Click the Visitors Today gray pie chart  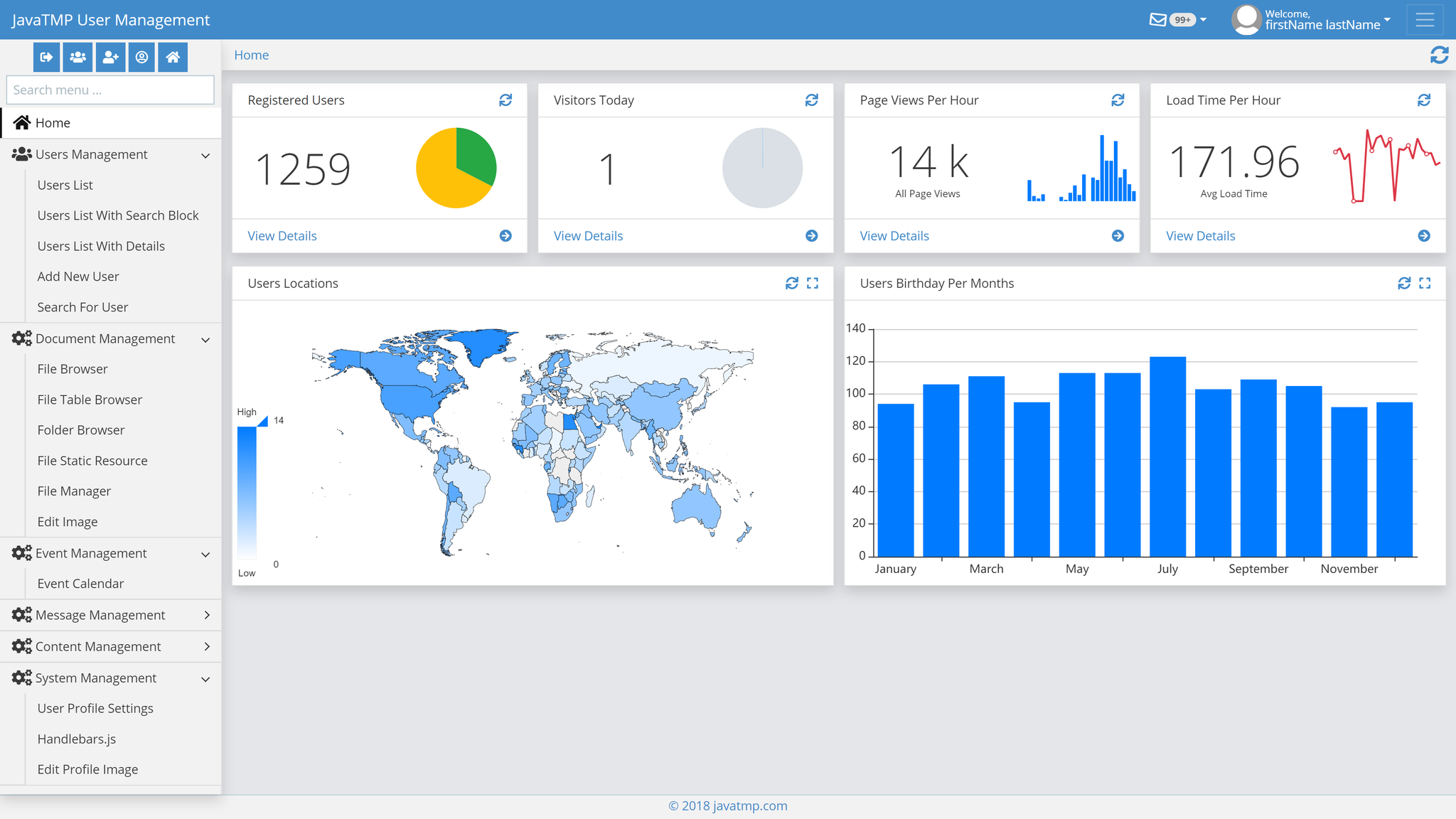click(762, 168)
